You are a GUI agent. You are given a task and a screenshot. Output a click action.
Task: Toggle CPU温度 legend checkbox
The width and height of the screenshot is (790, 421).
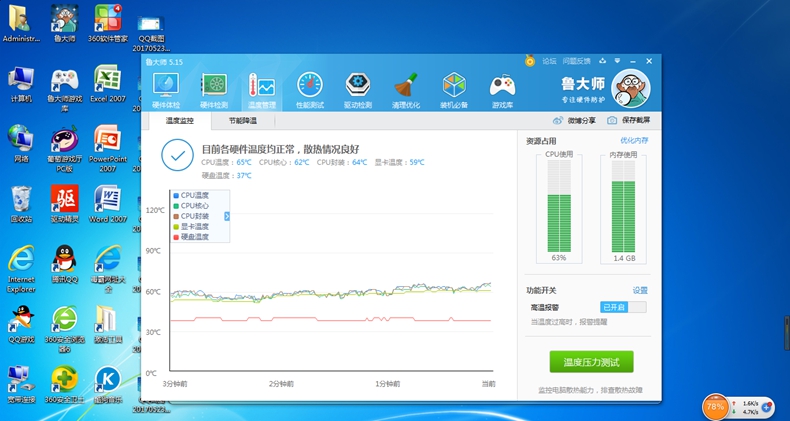click(176, 195)
